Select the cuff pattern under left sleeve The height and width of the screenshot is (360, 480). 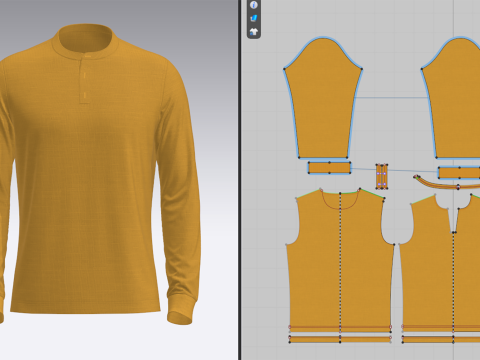click(x=329, y=168)
